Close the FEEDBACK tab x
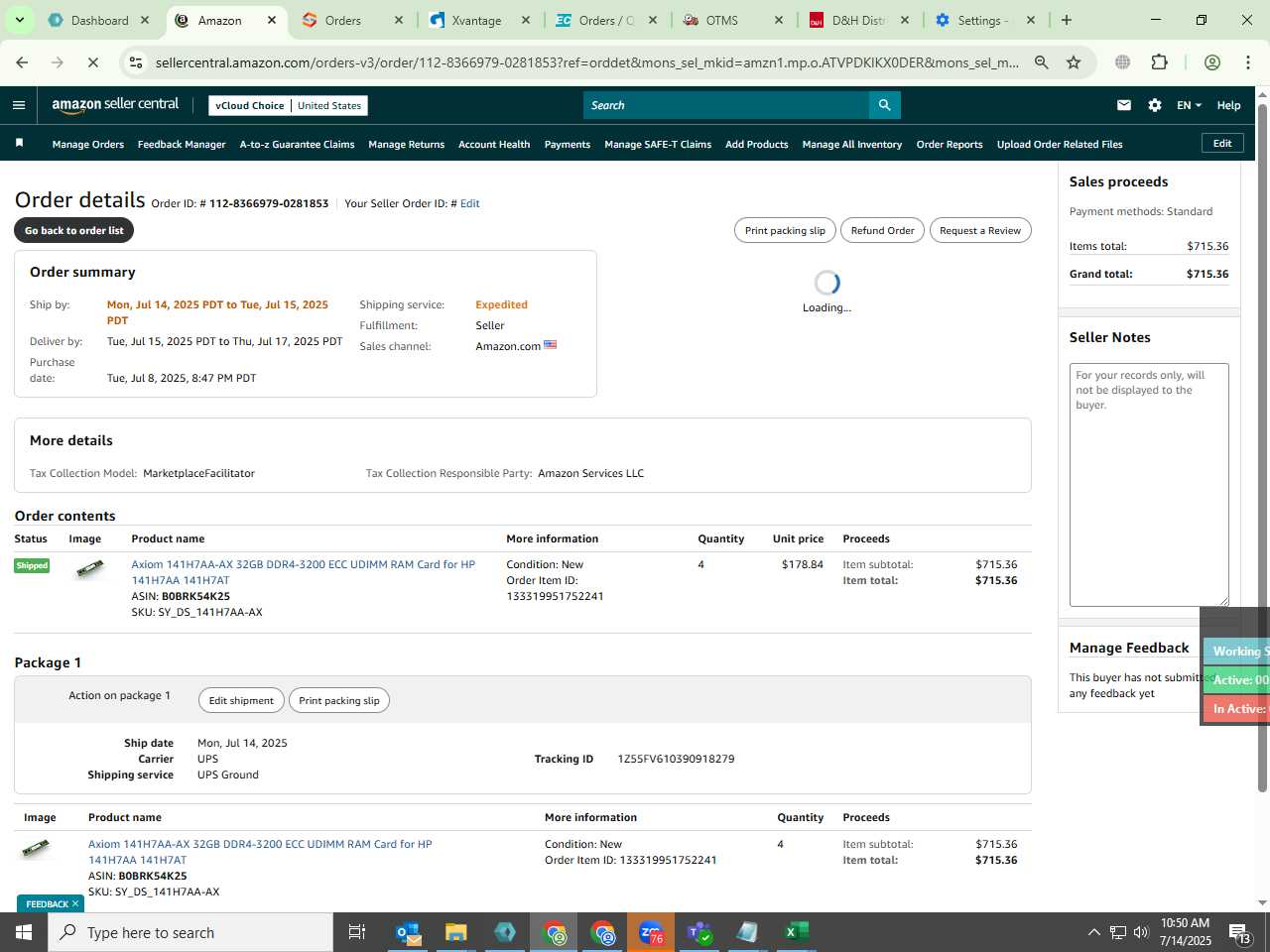 75,903
